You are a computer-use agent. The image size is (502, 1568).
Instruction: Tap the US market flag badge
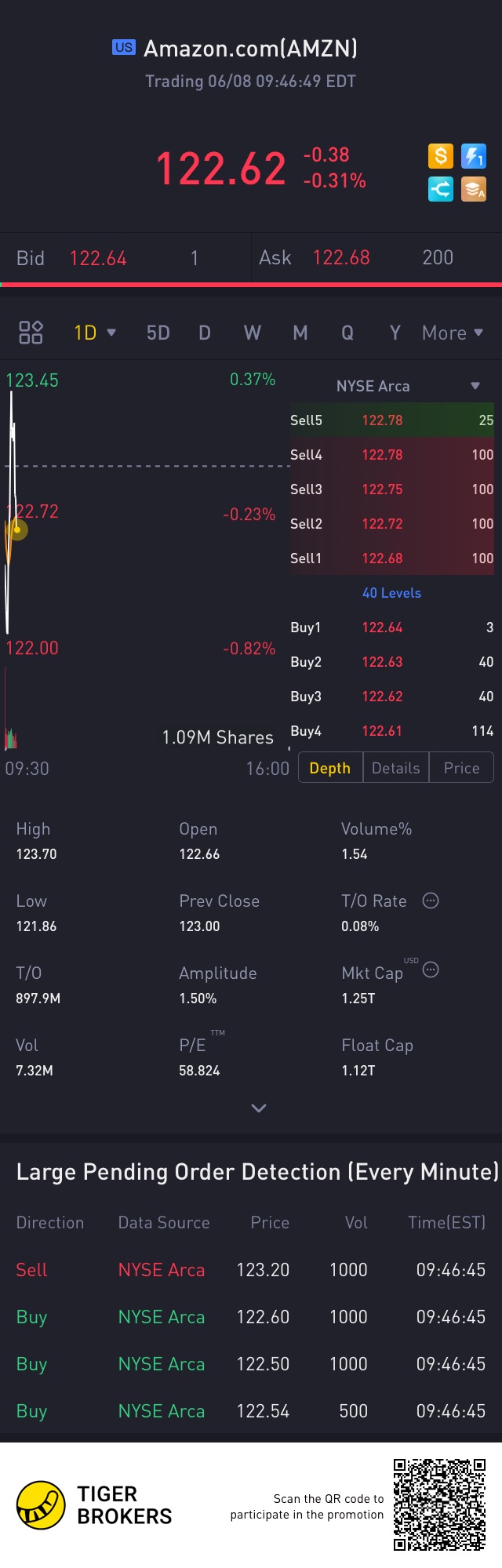point(124,47)
